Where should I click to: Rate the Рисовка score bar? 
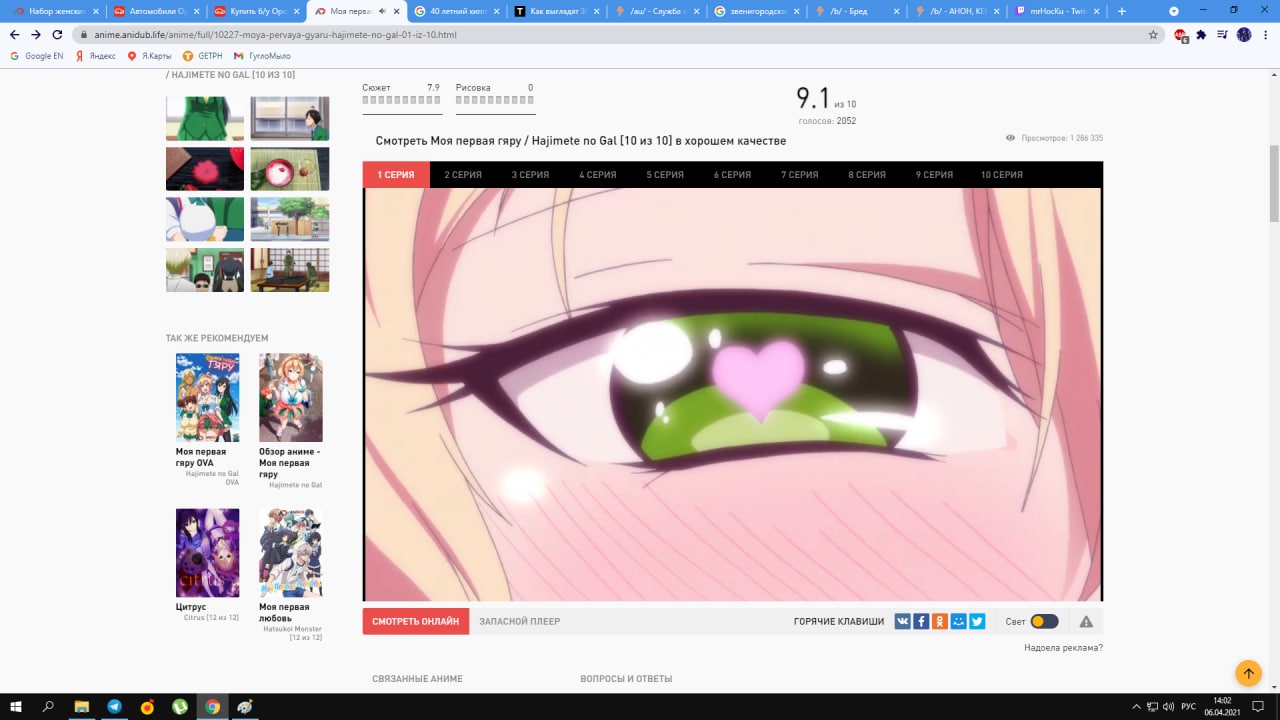pyautogui.click(x=495, y=100)
